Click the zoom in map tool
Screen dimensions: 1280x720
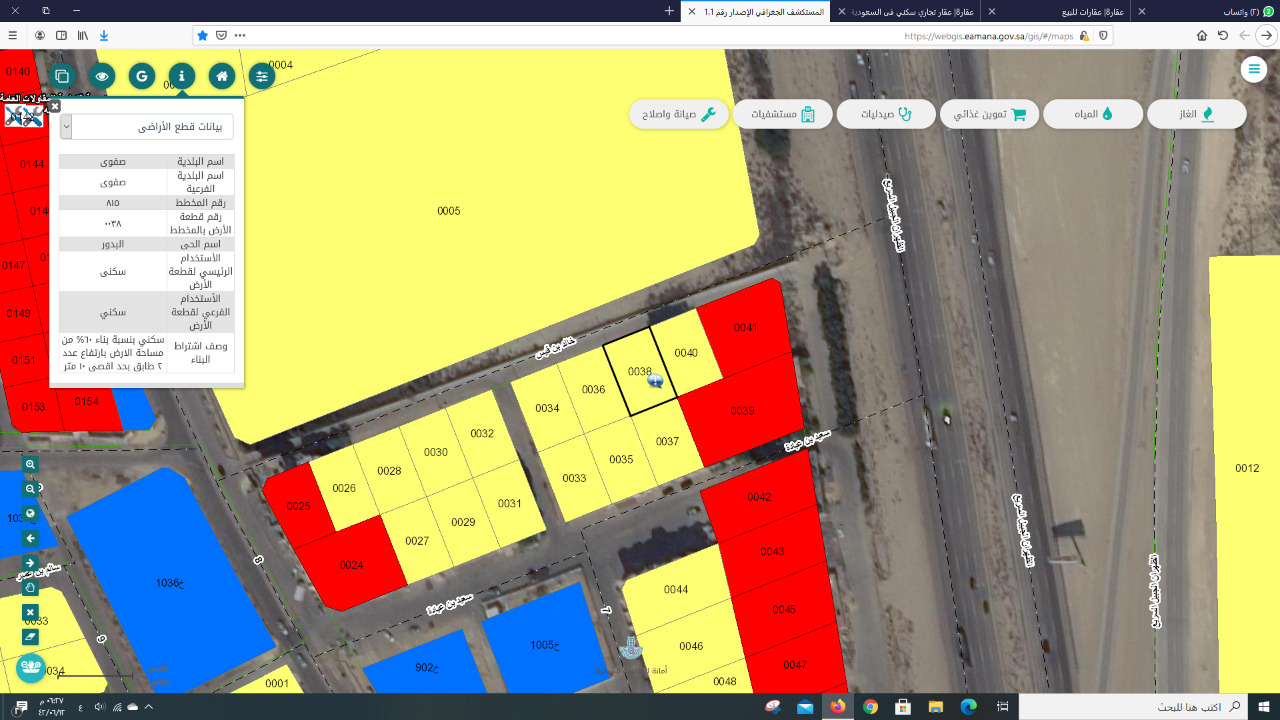tap(30, 465)
